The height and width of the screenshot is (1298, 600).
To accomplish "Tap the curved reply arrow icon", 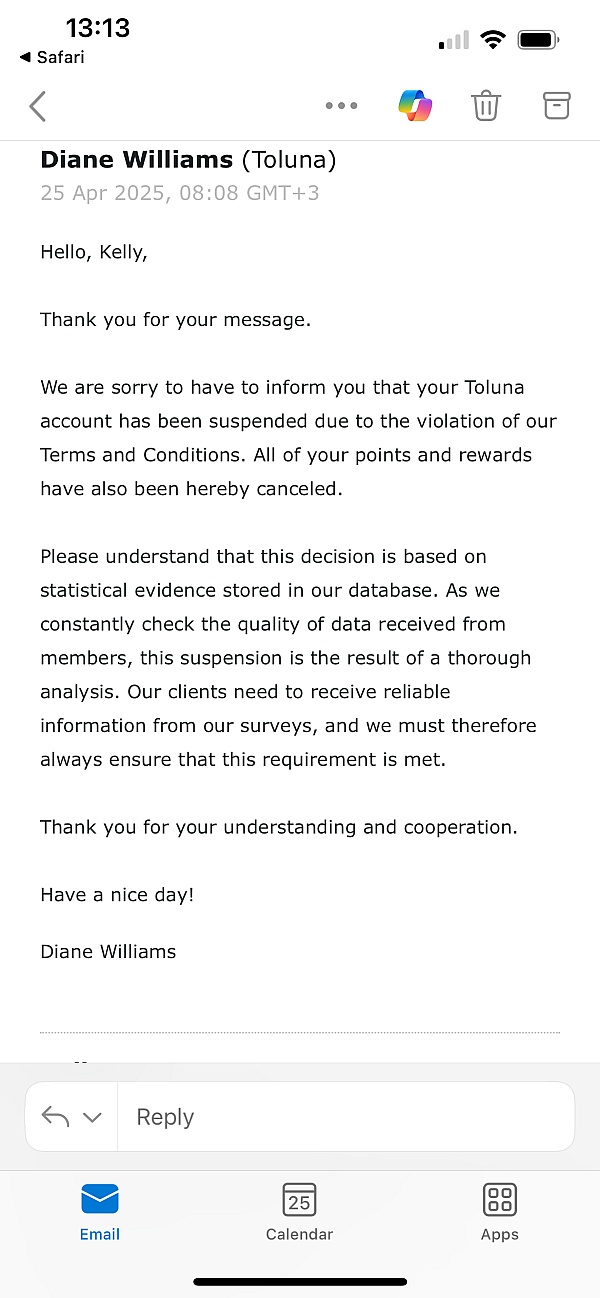I will pos(55,1117).
